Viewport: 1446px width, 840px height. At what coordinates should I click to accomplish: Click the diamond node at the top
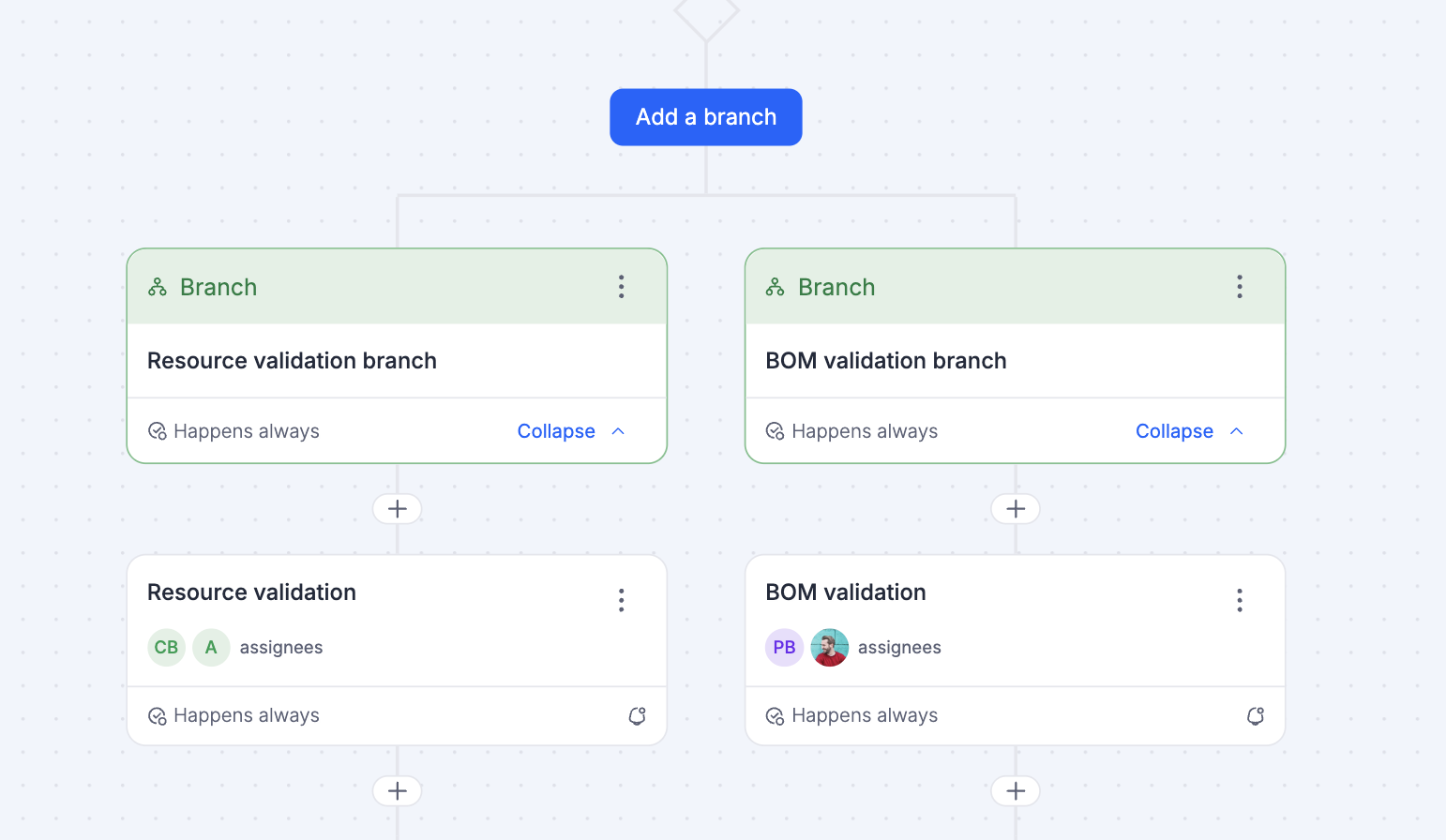click(706, 13)
